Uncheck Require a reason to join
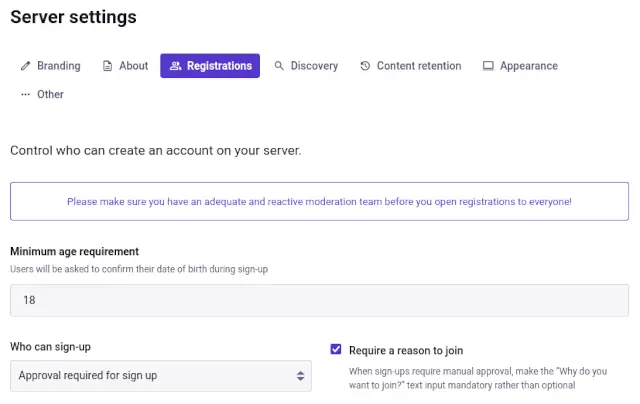 [336, 349]
